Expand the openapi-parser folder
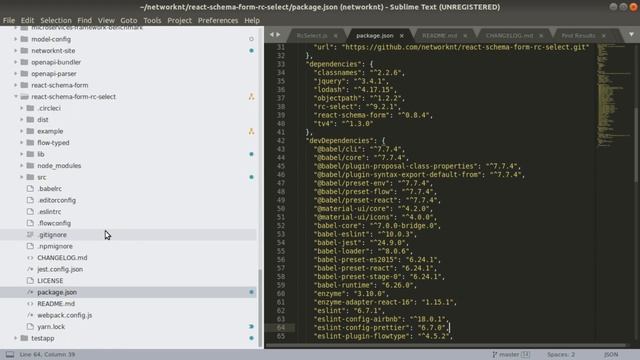 (16, 73)
